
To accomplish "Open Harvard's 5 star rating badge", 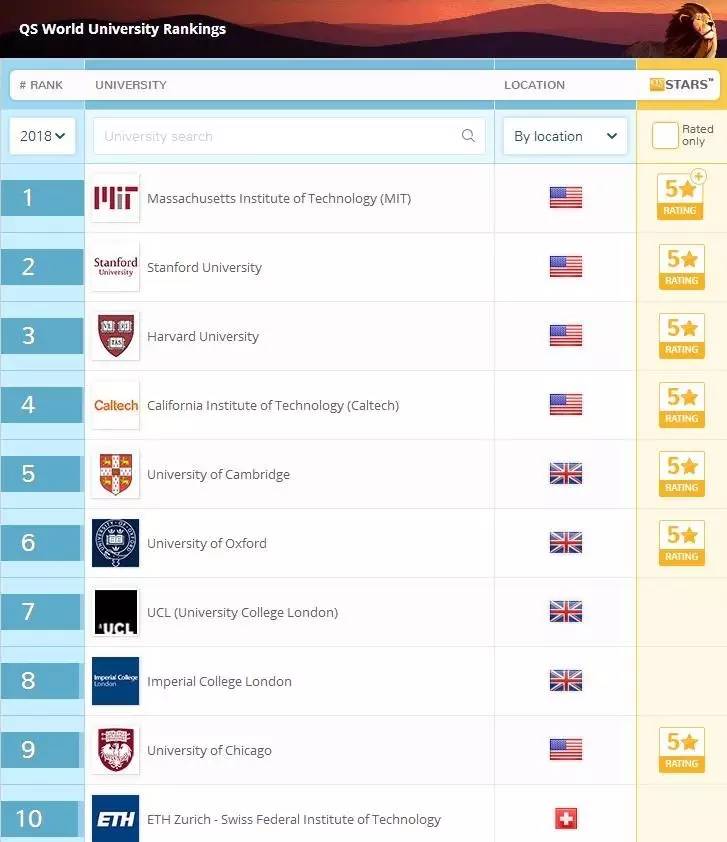I will [x=681, y=336].
